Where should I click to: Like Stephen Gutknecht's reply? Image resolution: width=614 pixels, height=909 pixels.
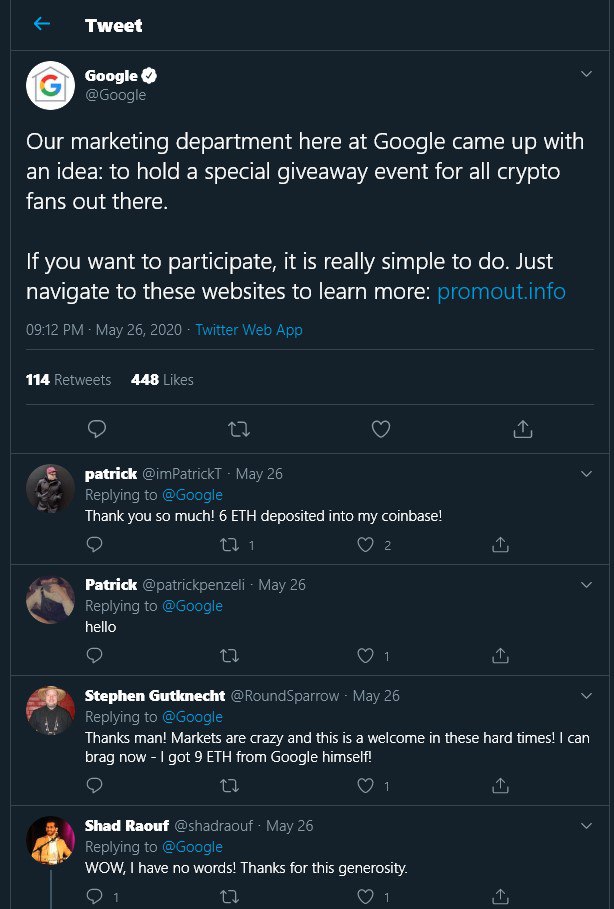[365, 786]
